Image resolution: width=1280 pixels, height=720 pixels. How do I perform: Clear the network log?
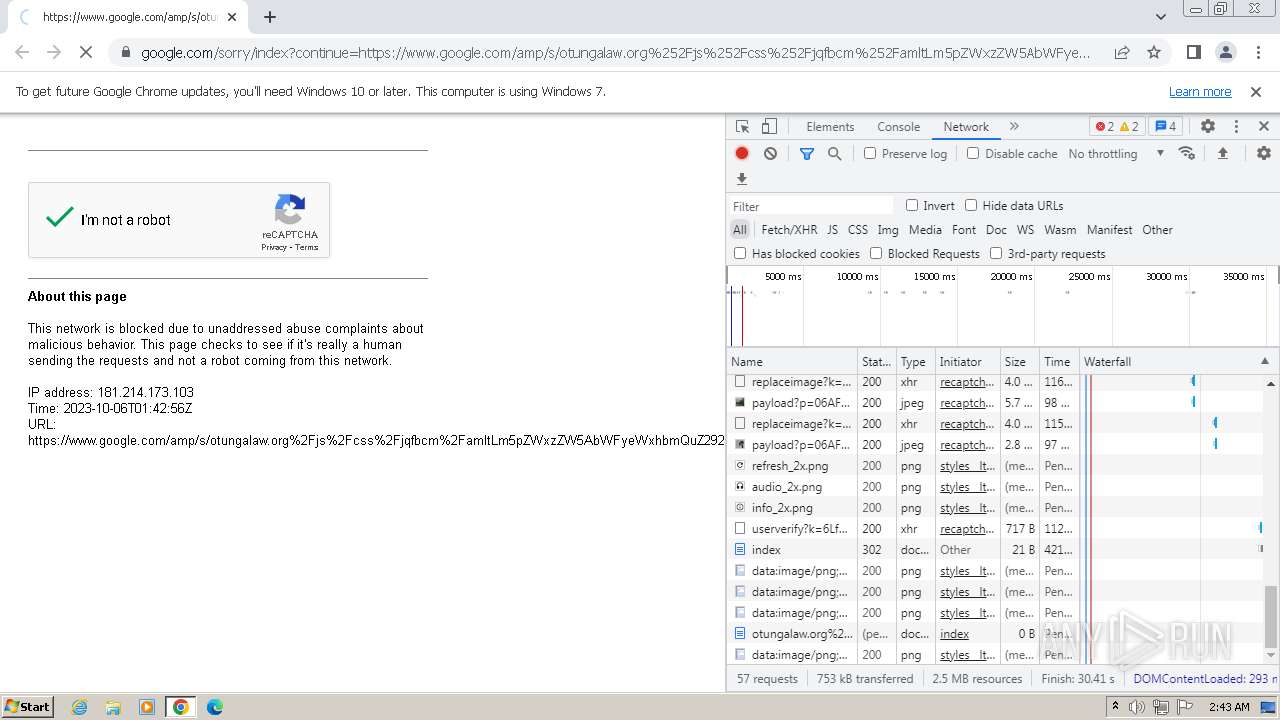click(770, 153)
